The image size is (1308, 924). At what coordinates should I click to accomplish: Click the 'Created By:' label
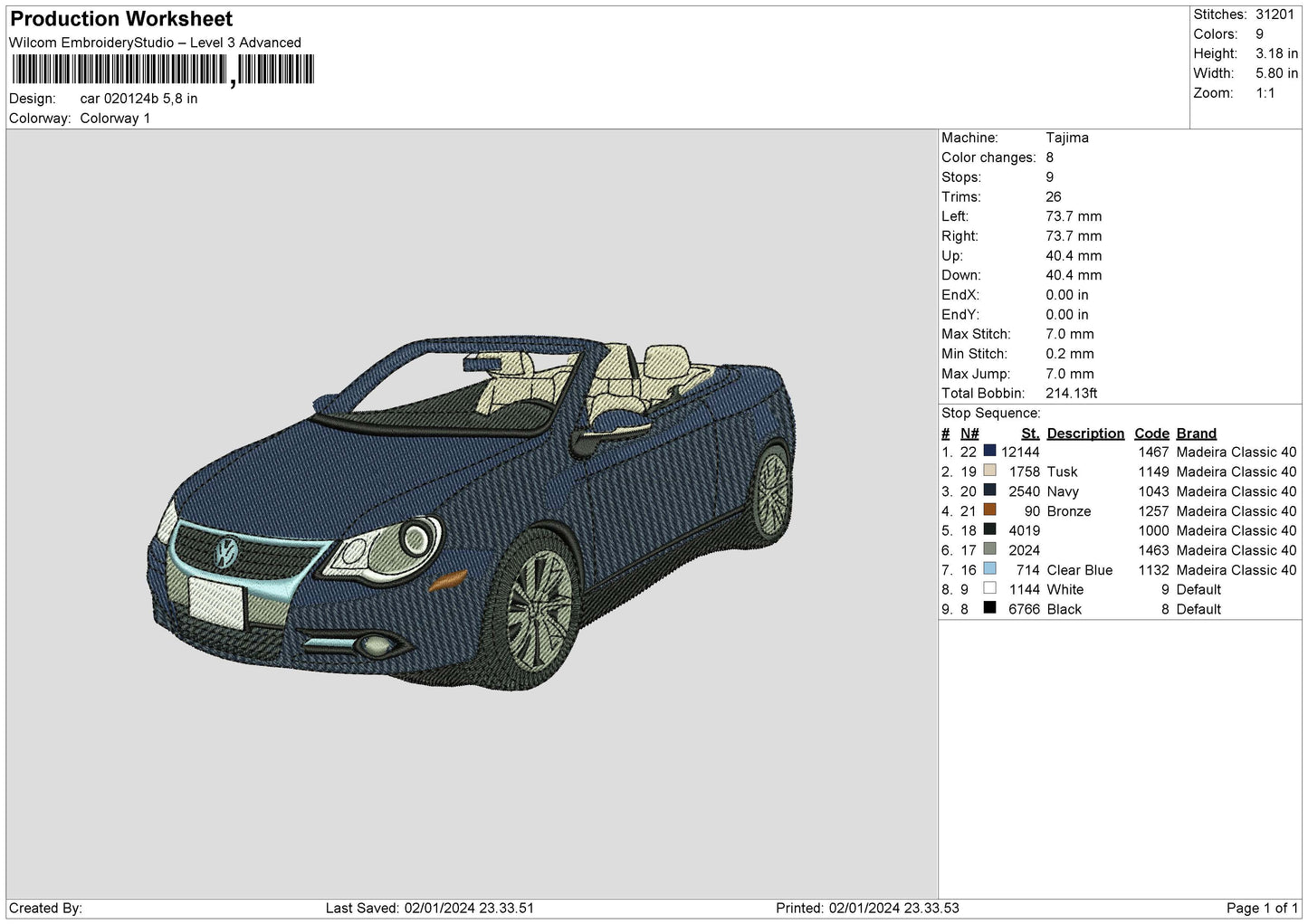point(45,908)
